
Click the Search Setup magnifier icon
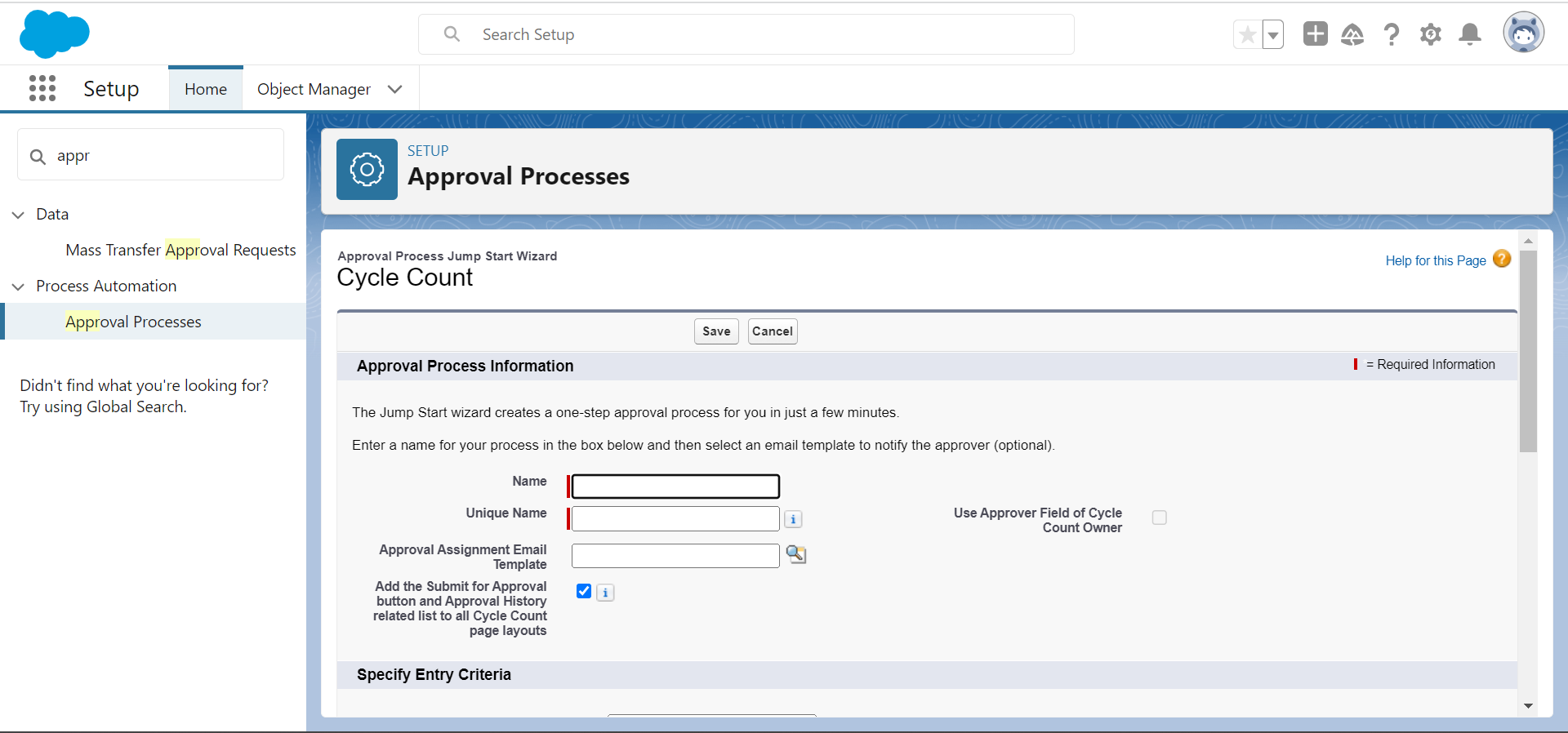[452, 34]
